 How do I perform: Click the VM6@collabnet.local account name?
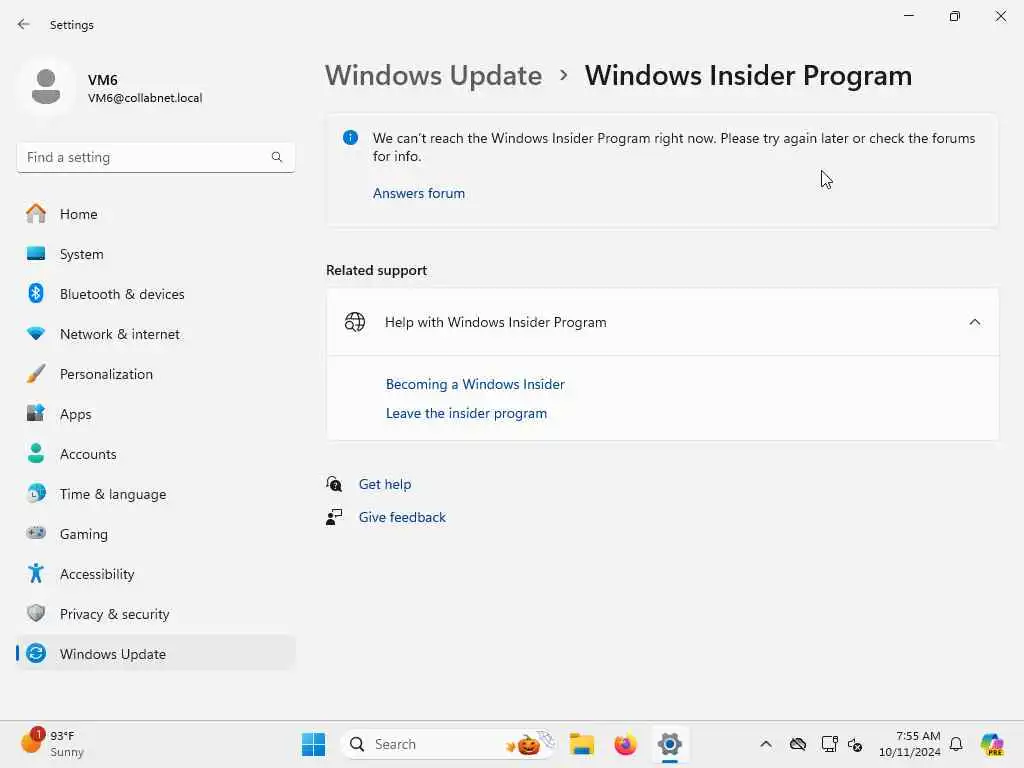click(145, 98)
